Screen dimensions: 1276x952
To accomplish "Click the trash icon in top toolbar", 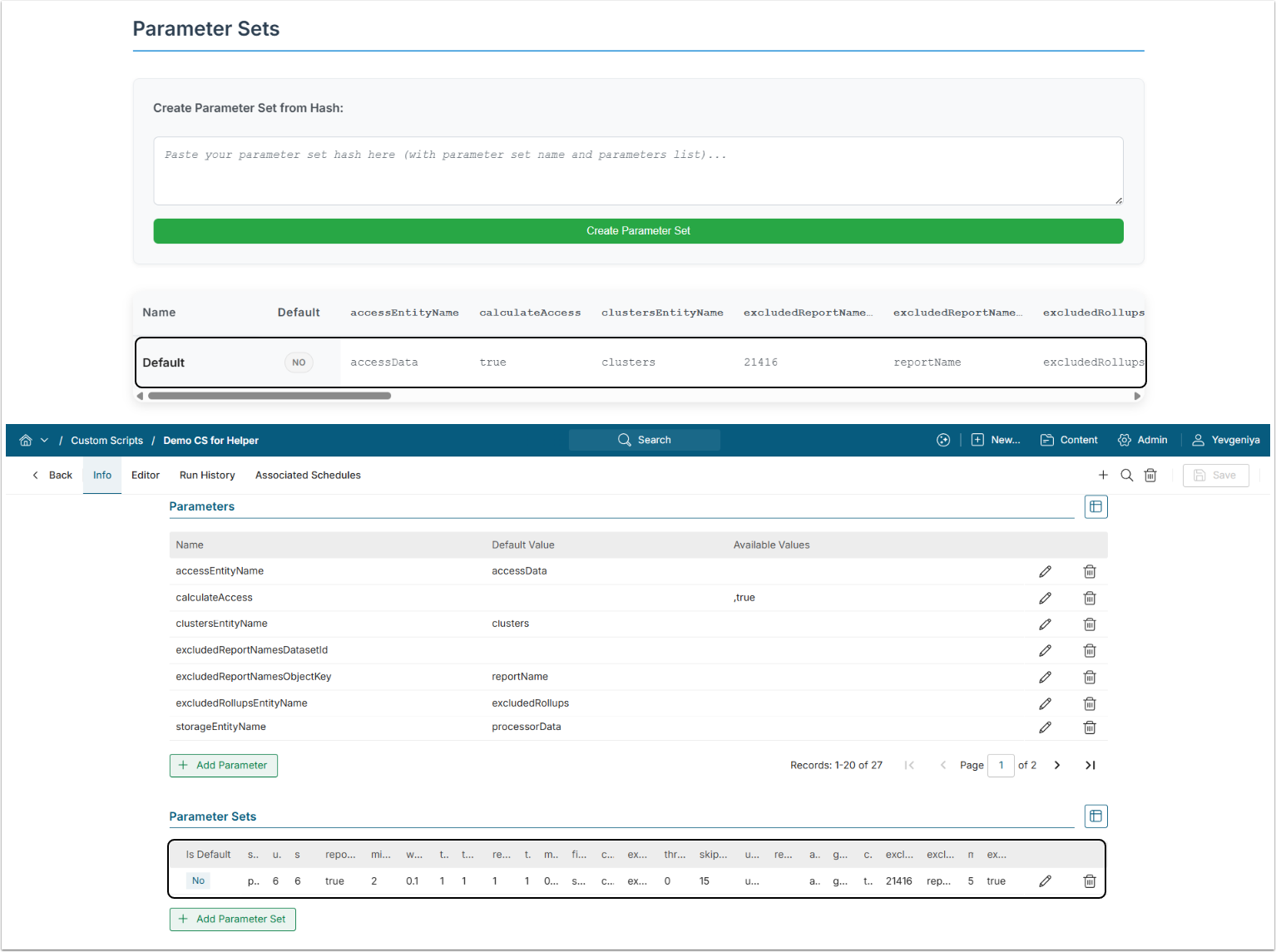I will pyautogui.click(x=1150, y=476).
